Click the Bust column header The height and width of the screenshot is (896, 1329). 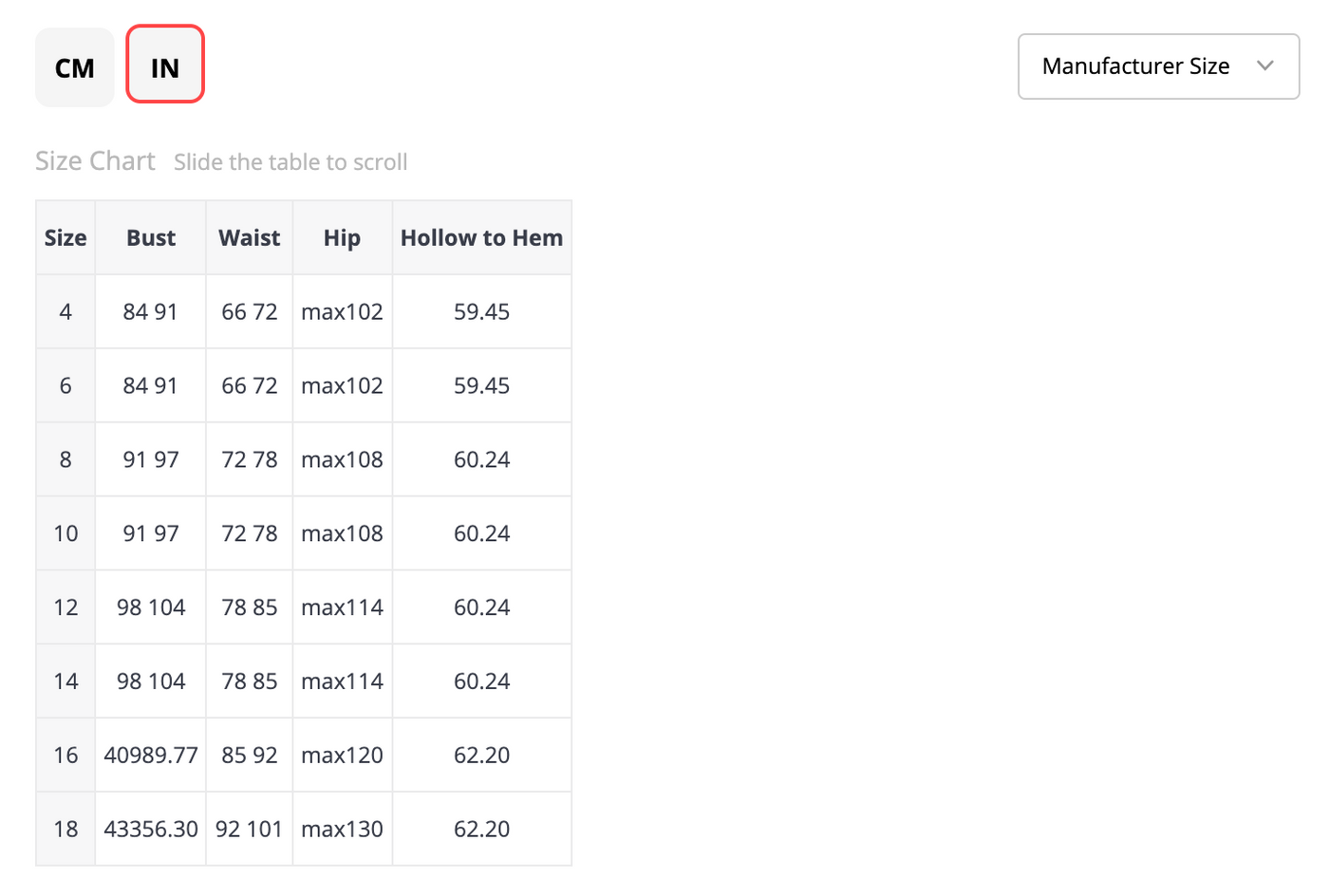click(x=151, y=238)
